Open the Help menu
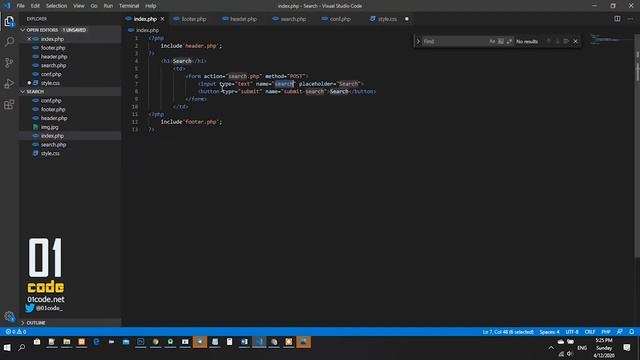This screenshot has width=640, height=360. tap(151, 6)
